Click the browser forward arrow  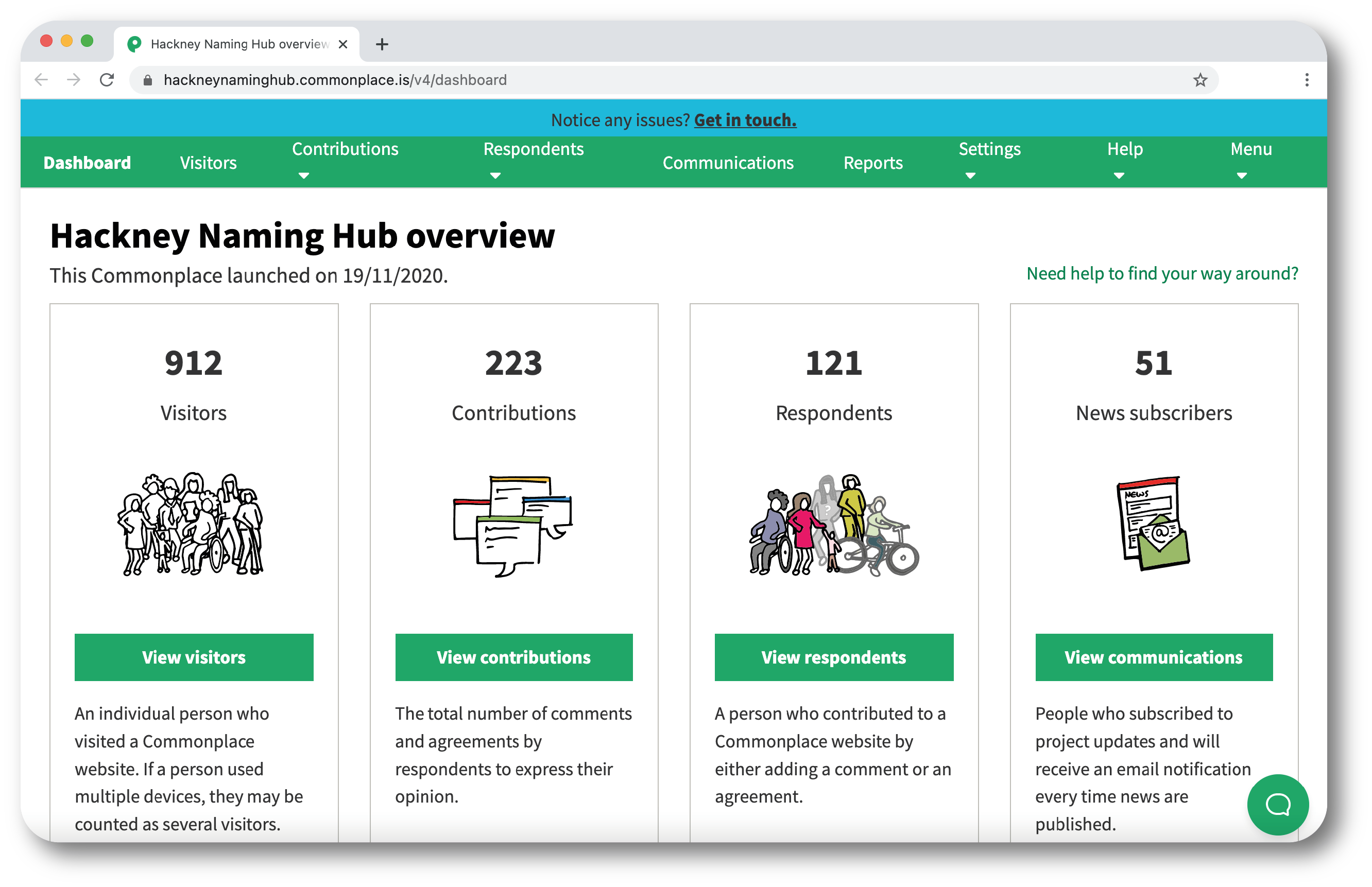pyautogui.click(x=73, y=79)
